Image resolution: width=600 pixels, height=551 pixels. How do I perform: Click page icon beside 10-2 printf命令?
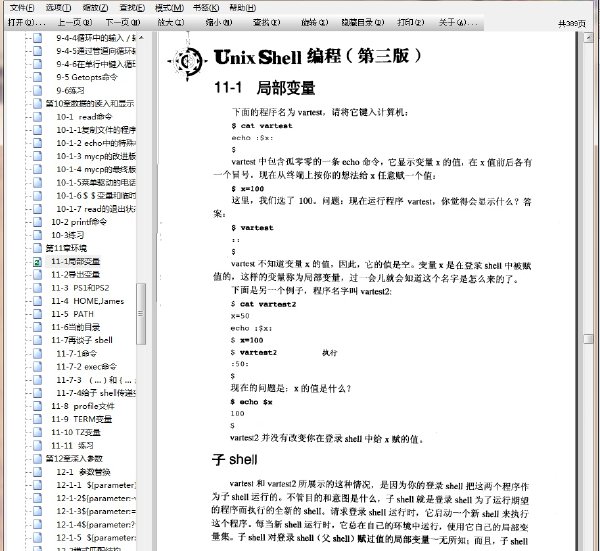37,222
